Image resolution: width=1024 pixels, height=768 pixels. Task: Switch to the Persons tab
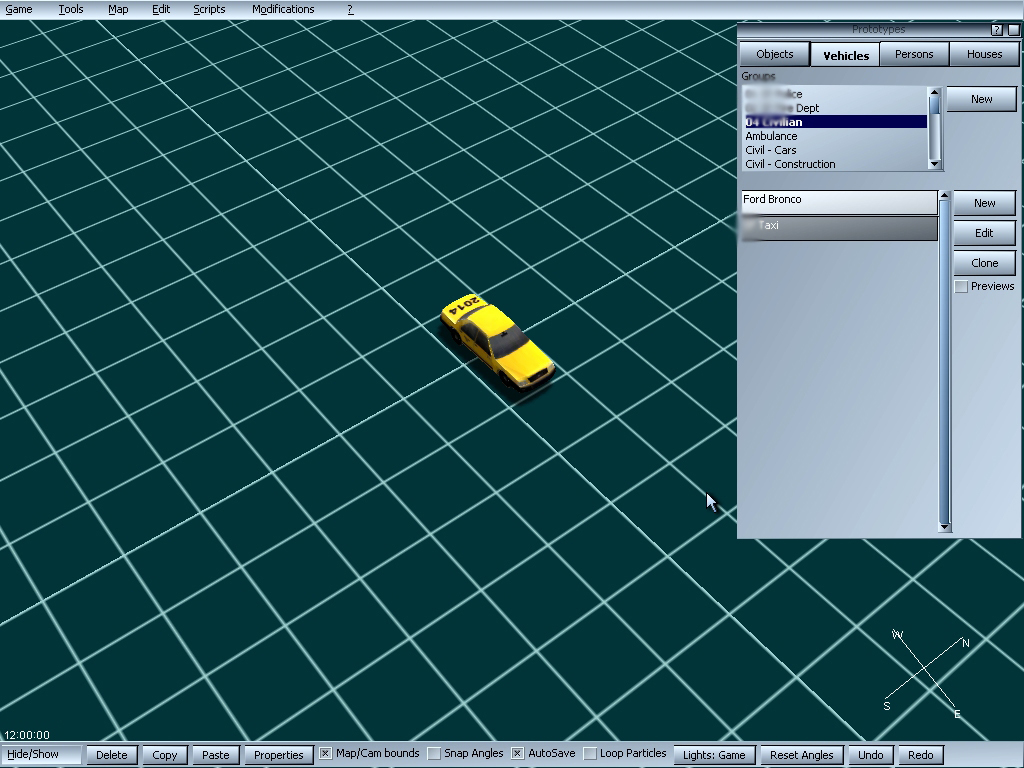[x=914, y=54]
